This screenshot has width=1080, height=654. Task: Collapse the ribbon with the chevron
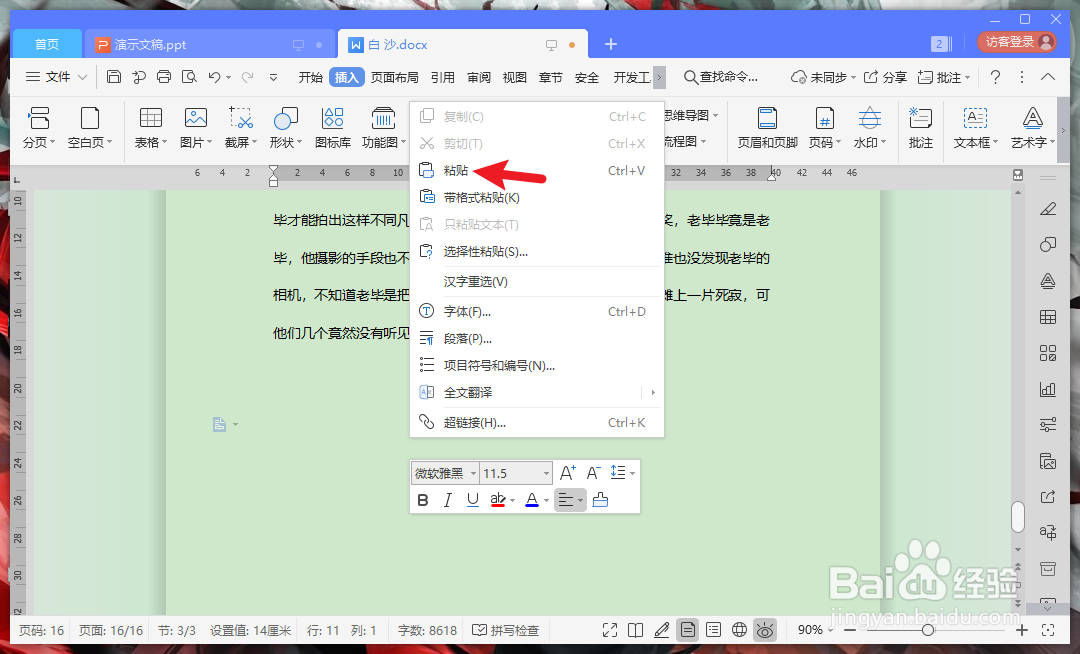(1048, 77)
